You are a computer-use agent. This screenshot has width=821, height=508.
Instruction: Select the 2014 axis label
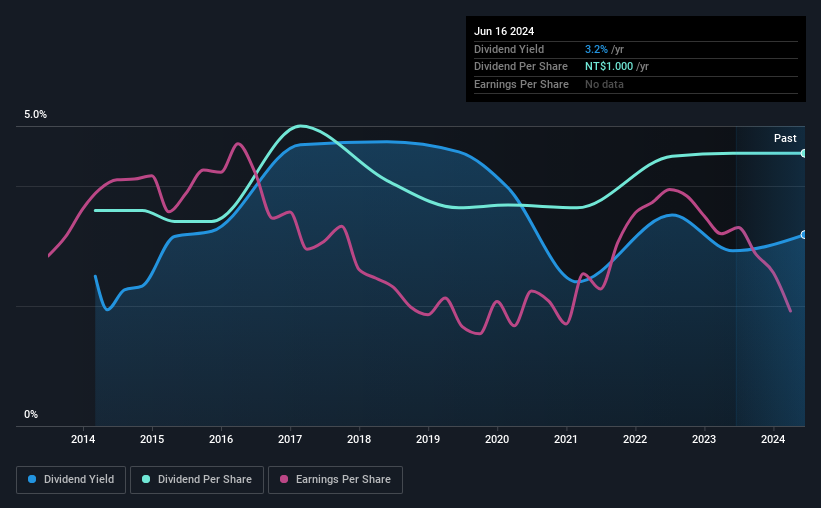pos(83,439)
